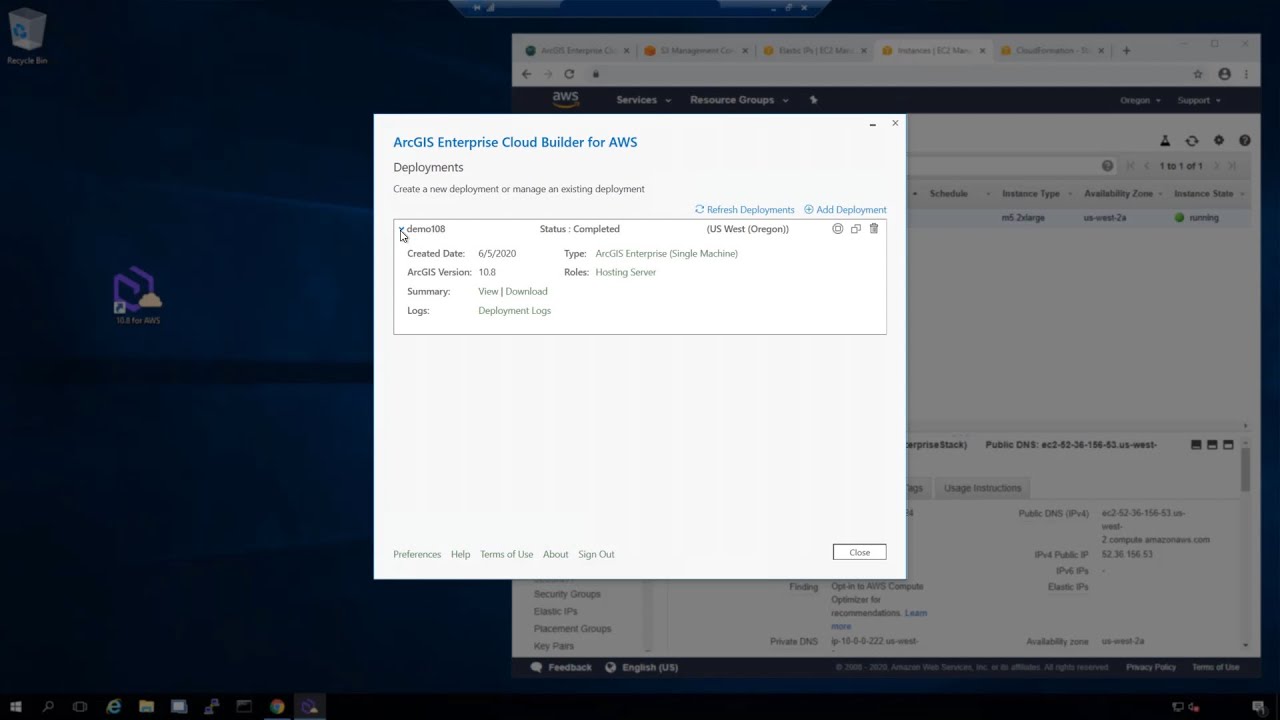Screen dimensions: 1280x720
Task: Delete demo108 via trash icon
Action: (x=874, y=229)
